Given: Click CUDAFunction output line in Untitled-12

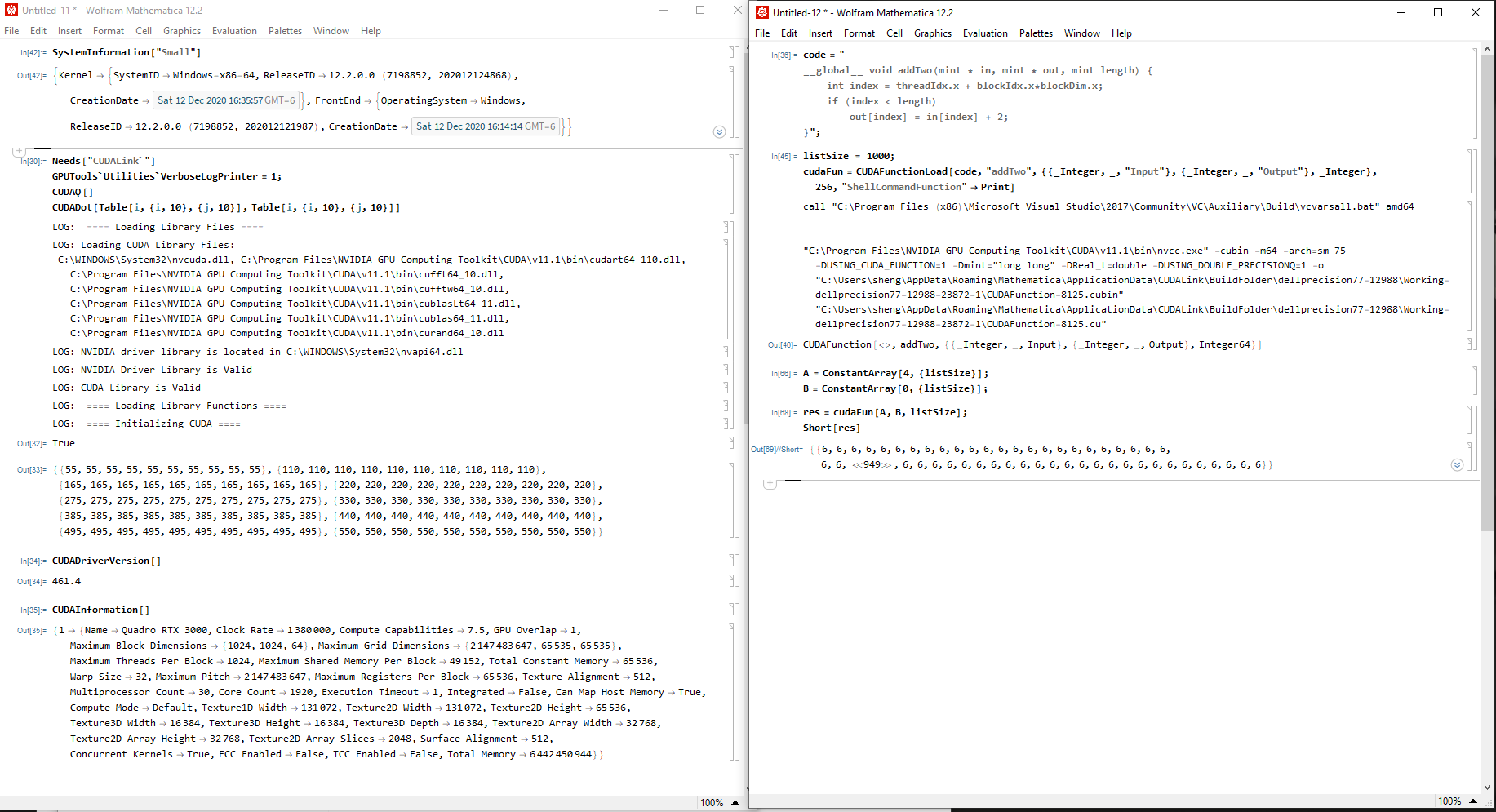Looking at the screenshot, I should [1032, 344].
